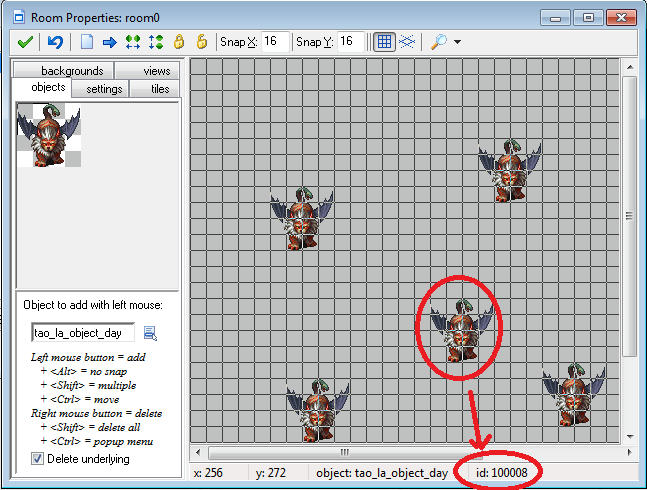The image size is (647, 490).
Task: Click the bottom-right creature instance
Action: pyautogui.click(x=574, y=395)
